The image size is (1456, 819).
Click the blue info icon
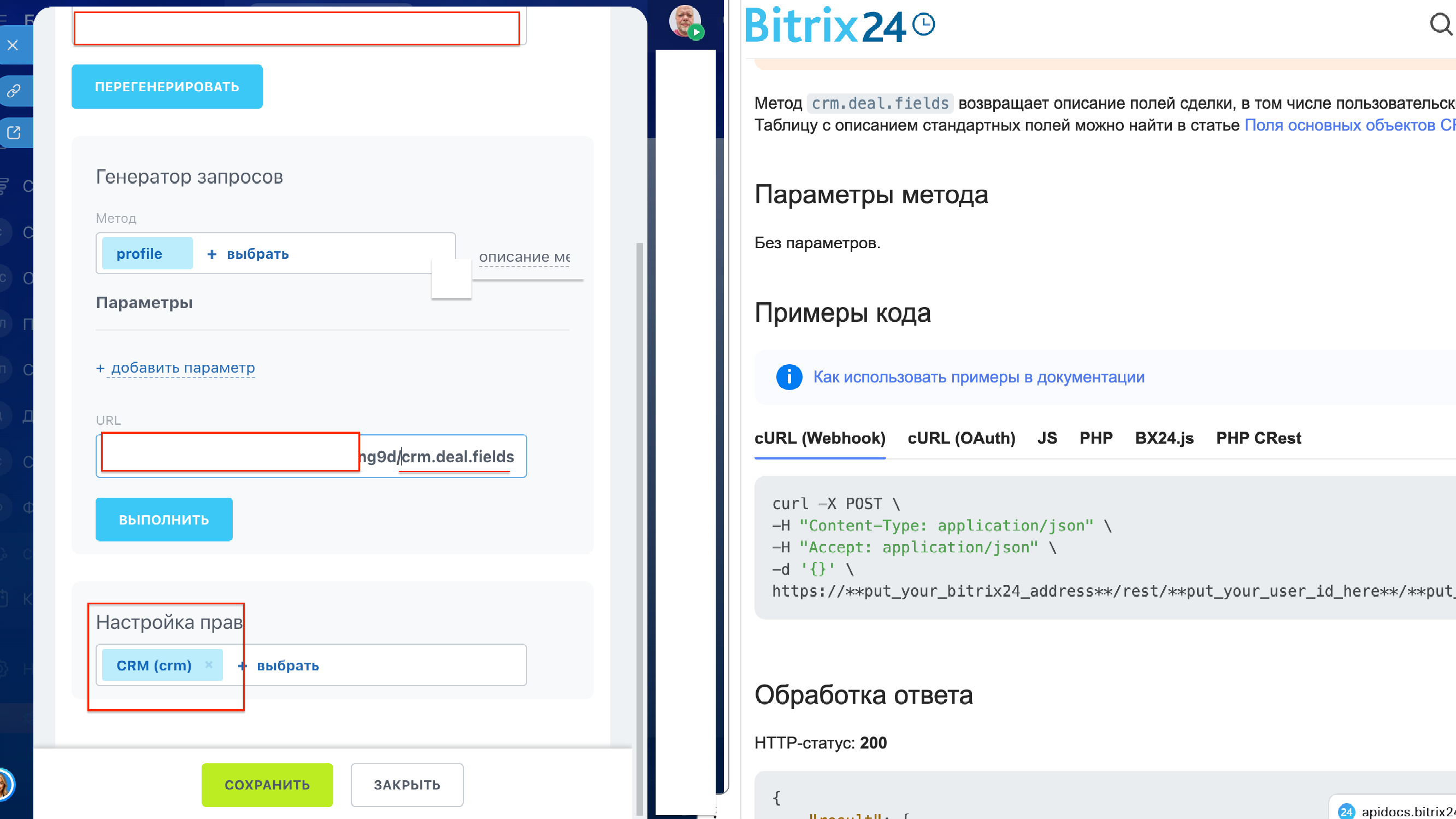(x=789, y=377)
